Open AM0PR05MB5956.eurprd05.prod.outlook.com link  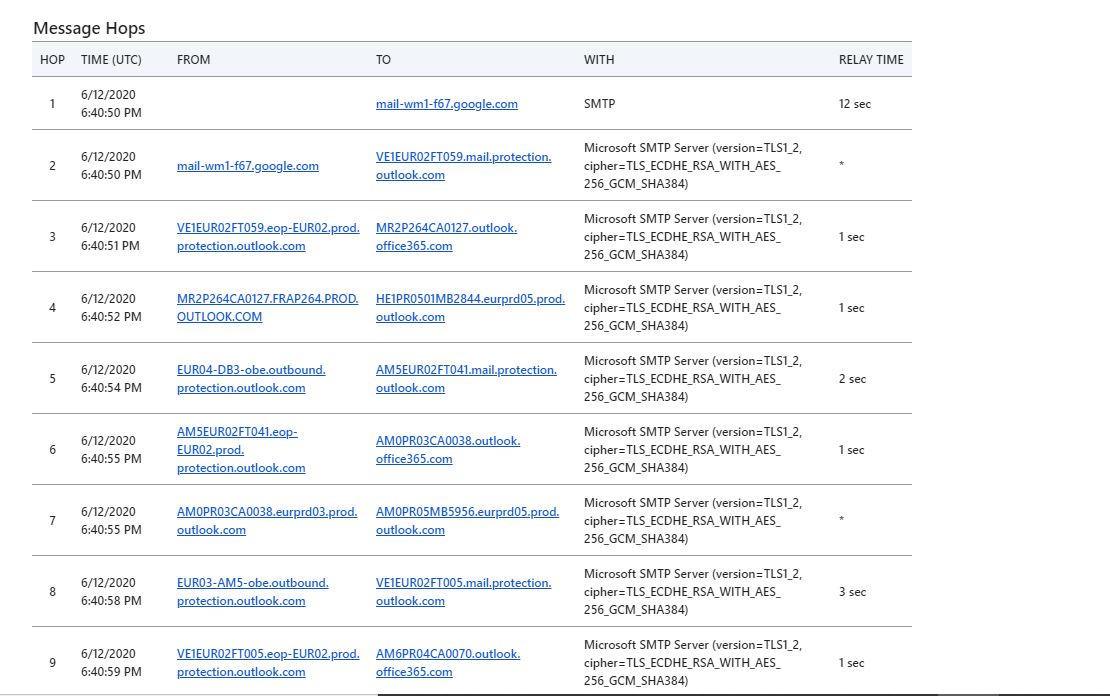pos(467,520)
